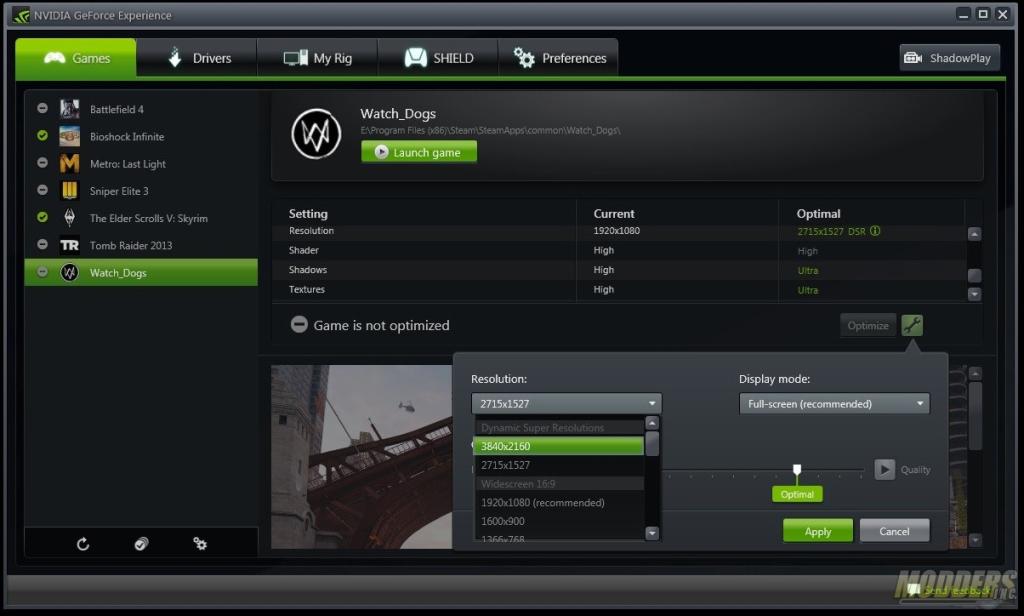Click the Optimal slider handle
Screen dimensions: 1024x616
point(797,469)
